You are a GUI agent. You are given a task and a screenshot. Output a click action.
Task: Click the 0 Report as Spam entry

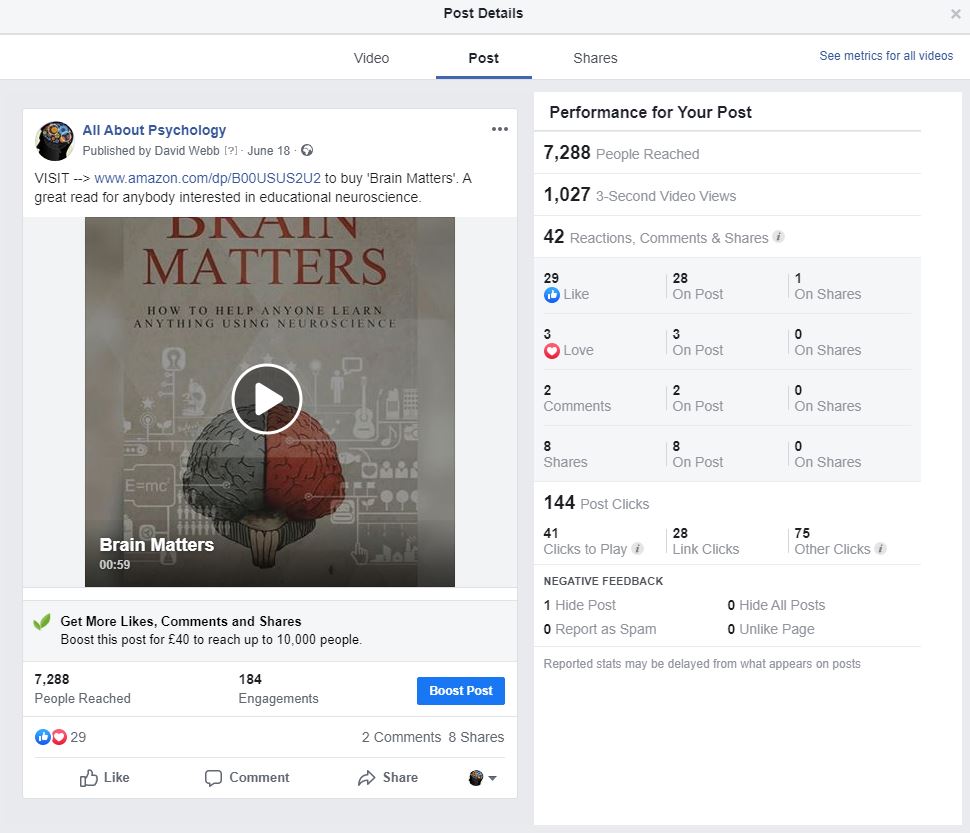pyautogui.click(x=599, y=629)
